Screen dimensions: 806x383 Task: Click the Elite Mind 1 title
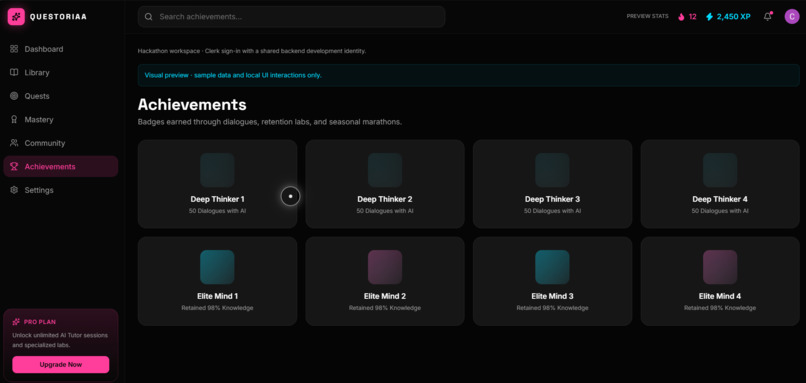pos(217,296)
